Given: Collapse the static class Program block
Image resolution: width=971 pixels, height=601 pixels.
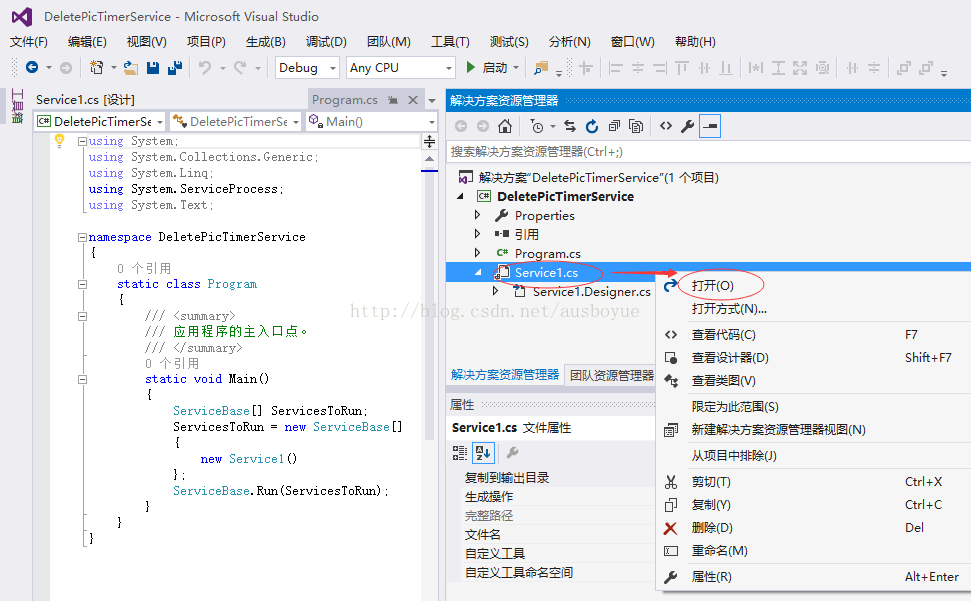Looking at the screenshot, I should point(82,285).
